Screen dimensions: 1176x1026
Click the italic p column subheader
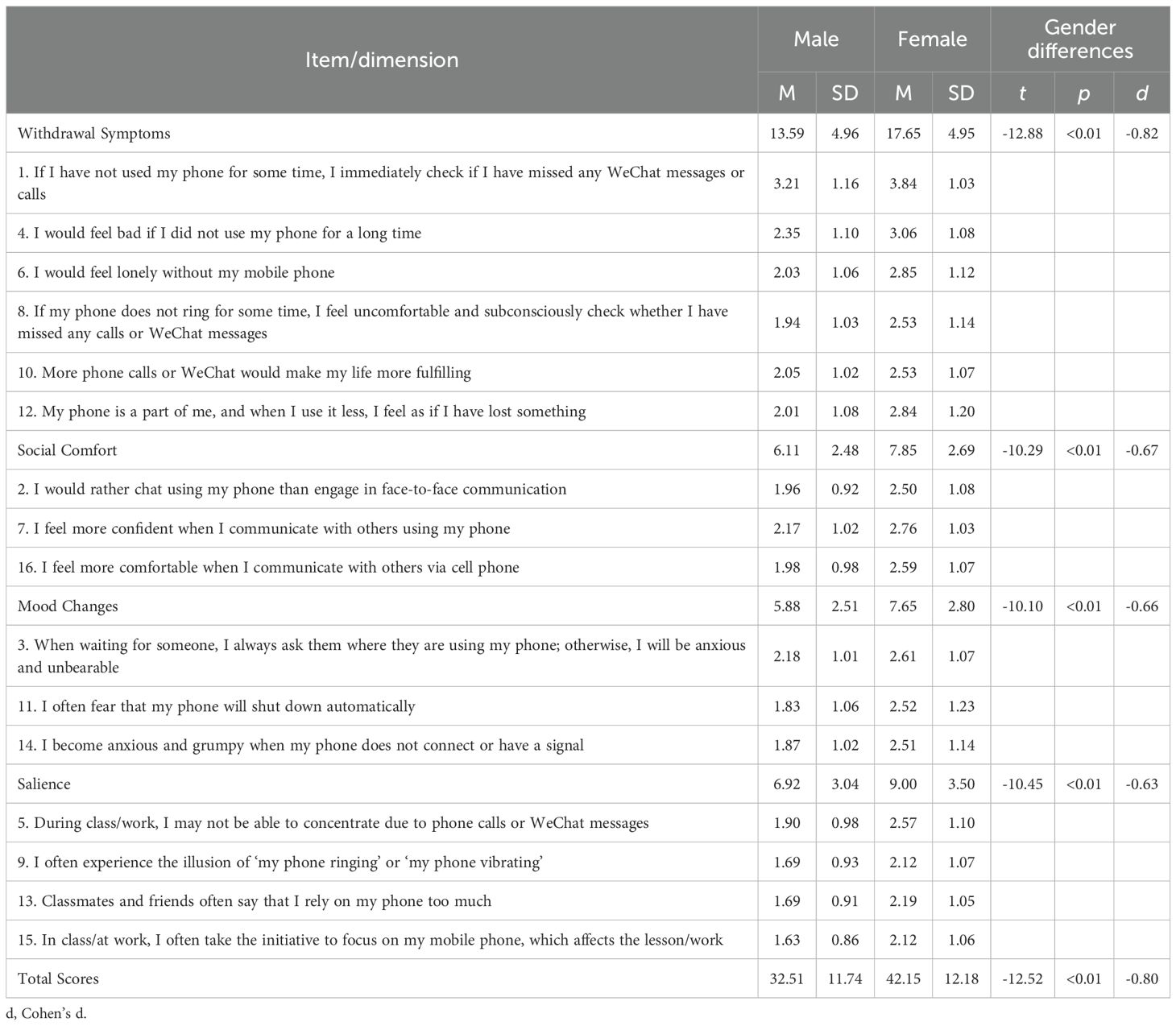pyautogui.click(x=1083, y=93)
